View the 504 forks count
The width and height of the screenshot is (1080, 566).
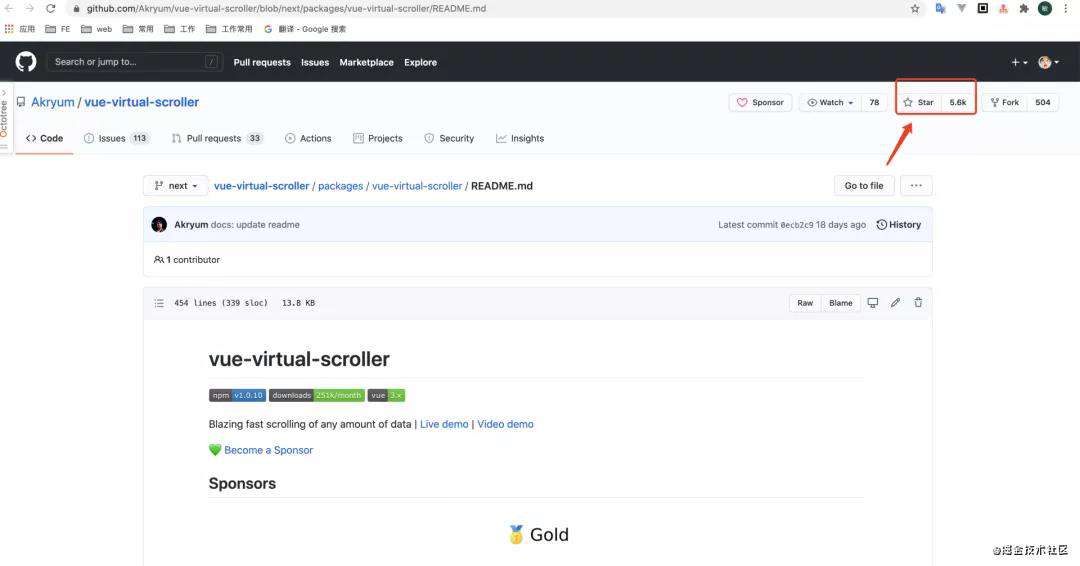[x=1043, y=103]
